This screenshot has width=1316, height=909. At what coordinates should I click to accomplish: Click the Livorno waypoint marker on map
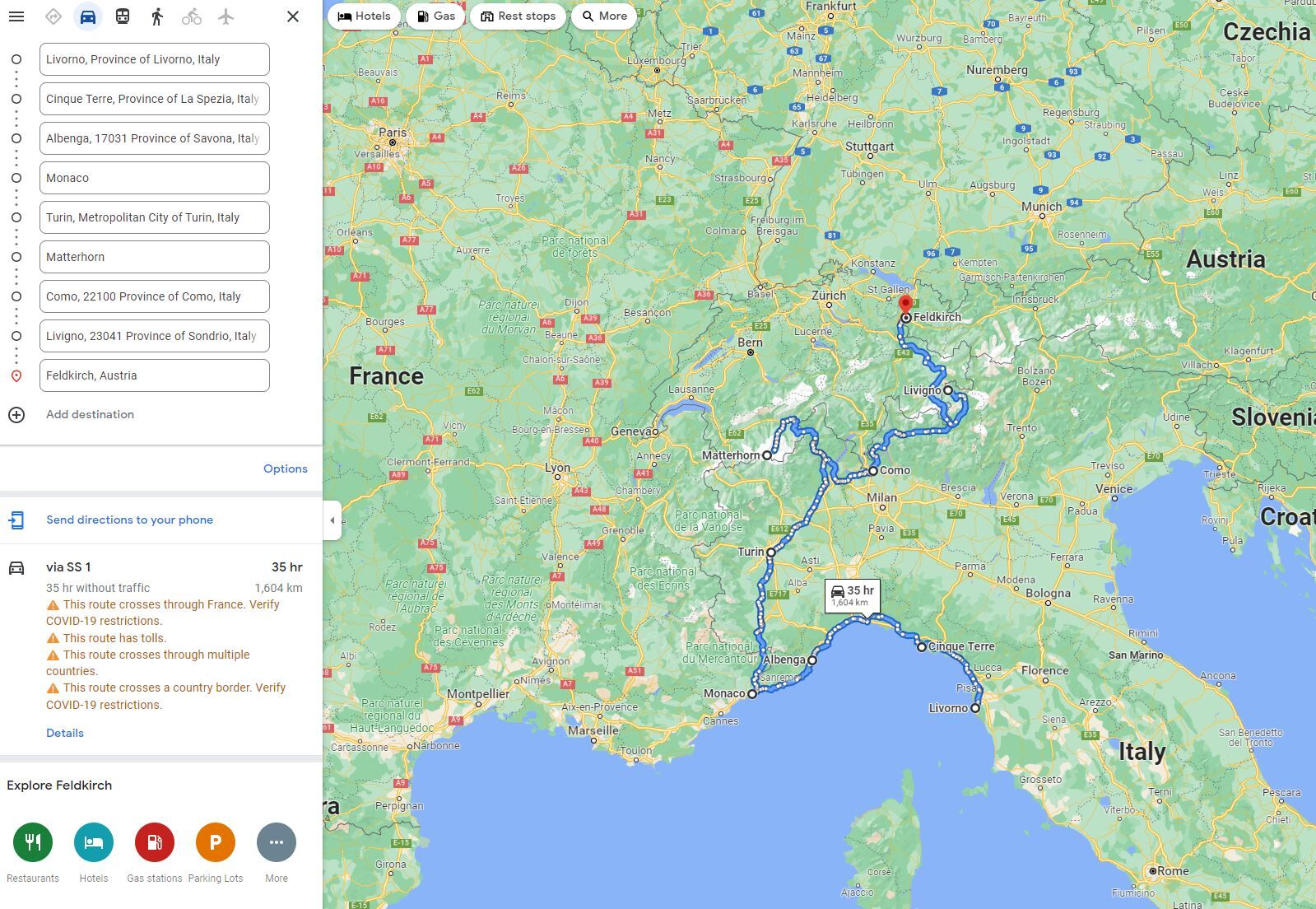975,708
